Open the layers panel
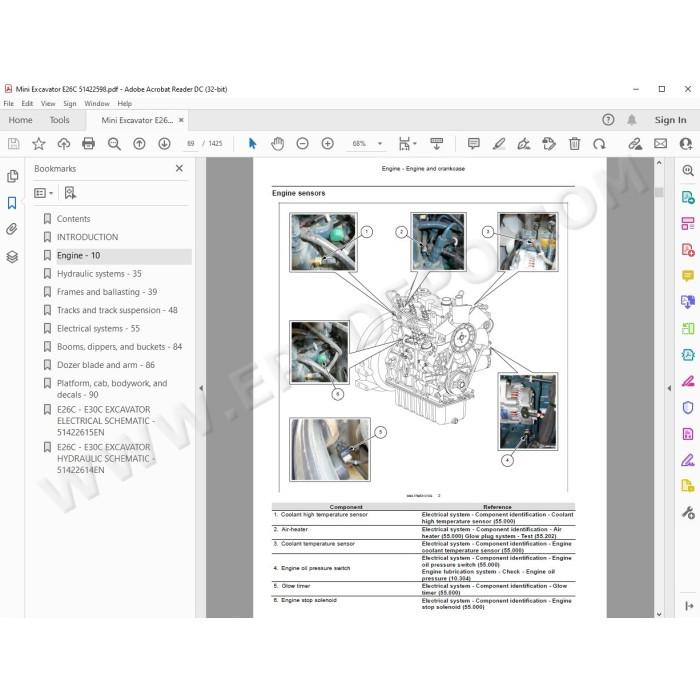700x700 pixels. pos(12,257)
